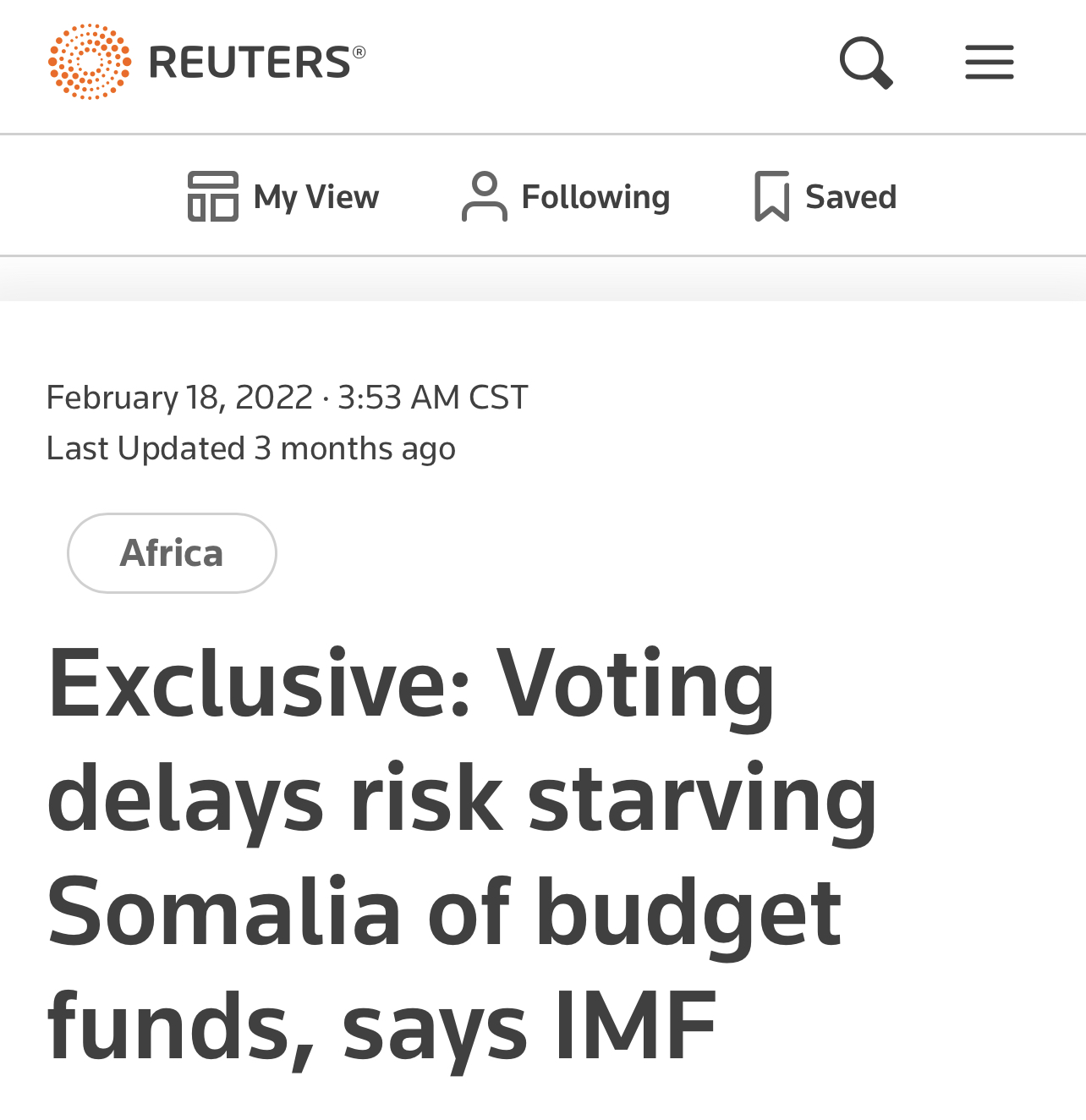
Task: Open the hamburger menu icon
Action: click(x=990, y=63)
